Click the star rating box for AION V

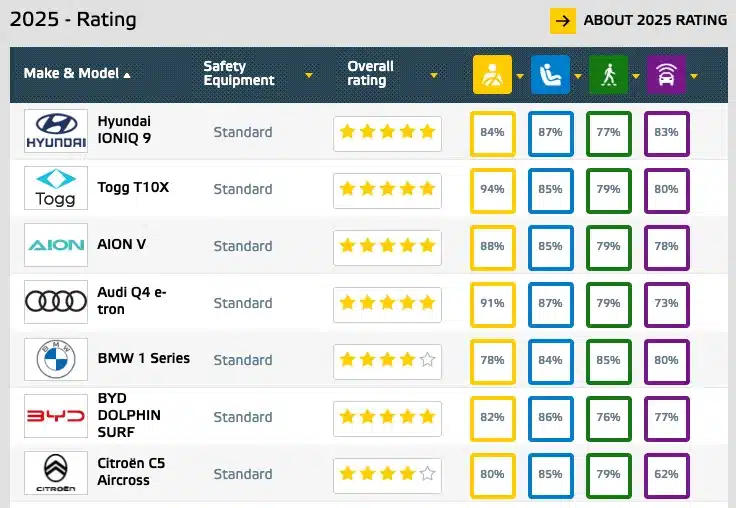point(387,247)
